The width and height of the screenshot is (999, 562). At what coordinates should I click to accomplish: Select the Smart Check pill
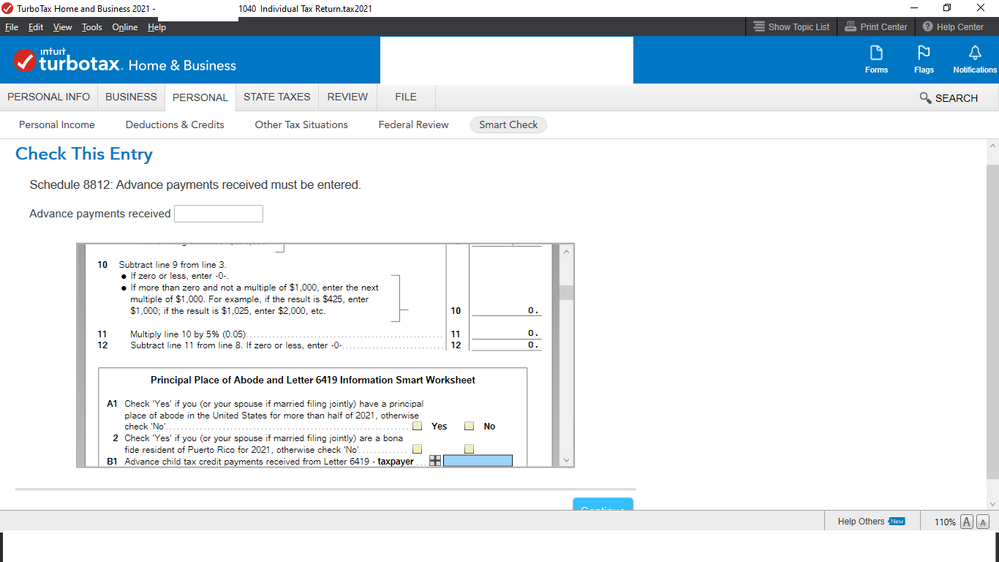(508, 125)
